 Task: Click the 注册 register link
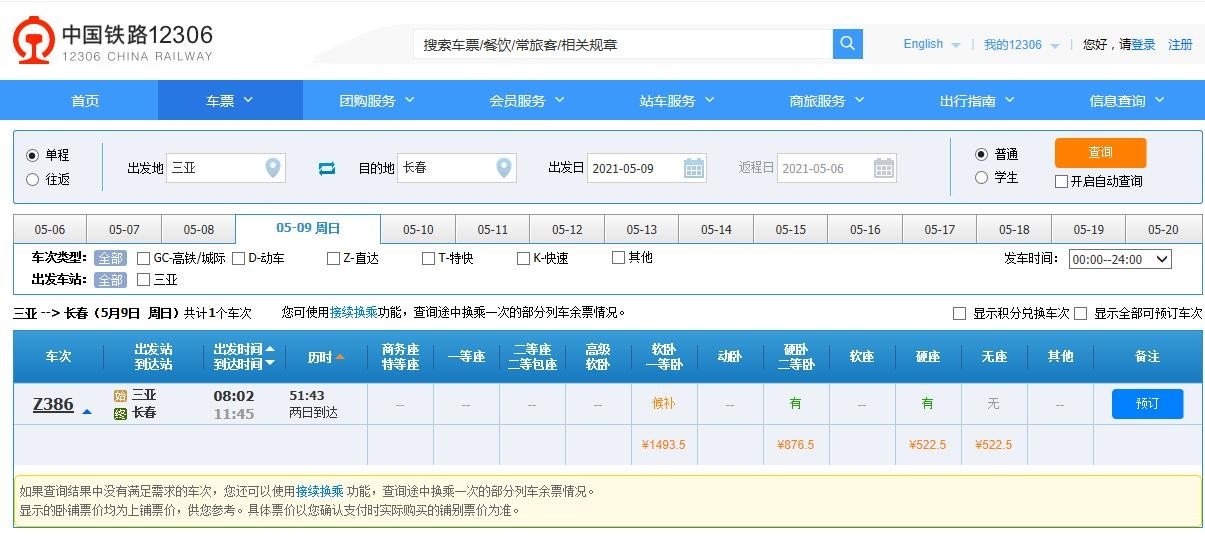(x=1180, y=44)
